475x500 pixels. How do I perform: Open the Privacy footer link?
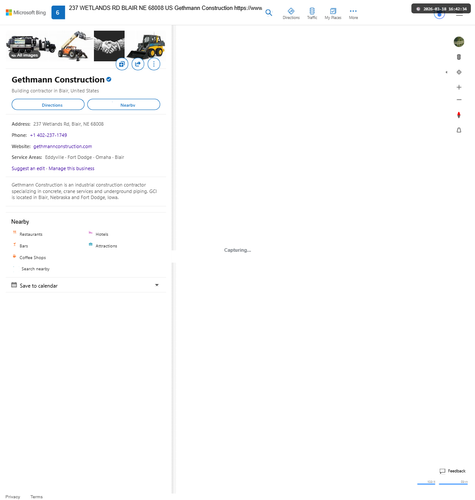13,497
